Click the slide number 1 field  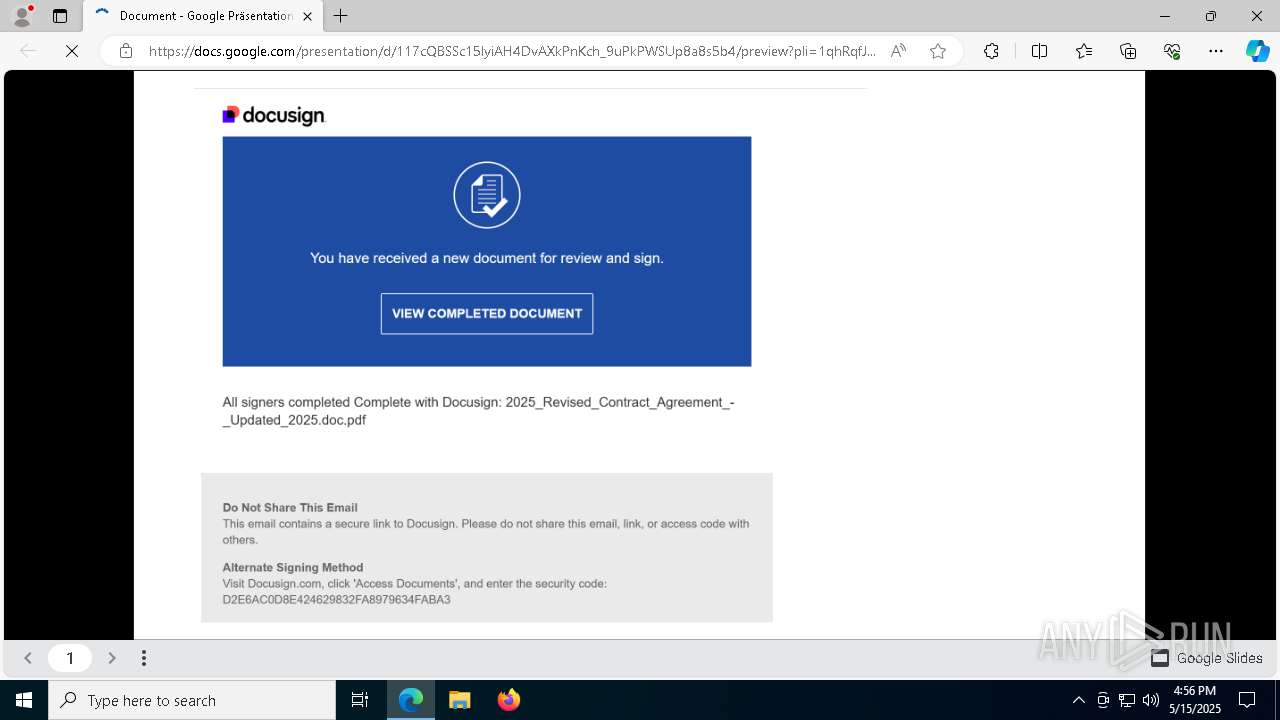(x=70, y=658)
